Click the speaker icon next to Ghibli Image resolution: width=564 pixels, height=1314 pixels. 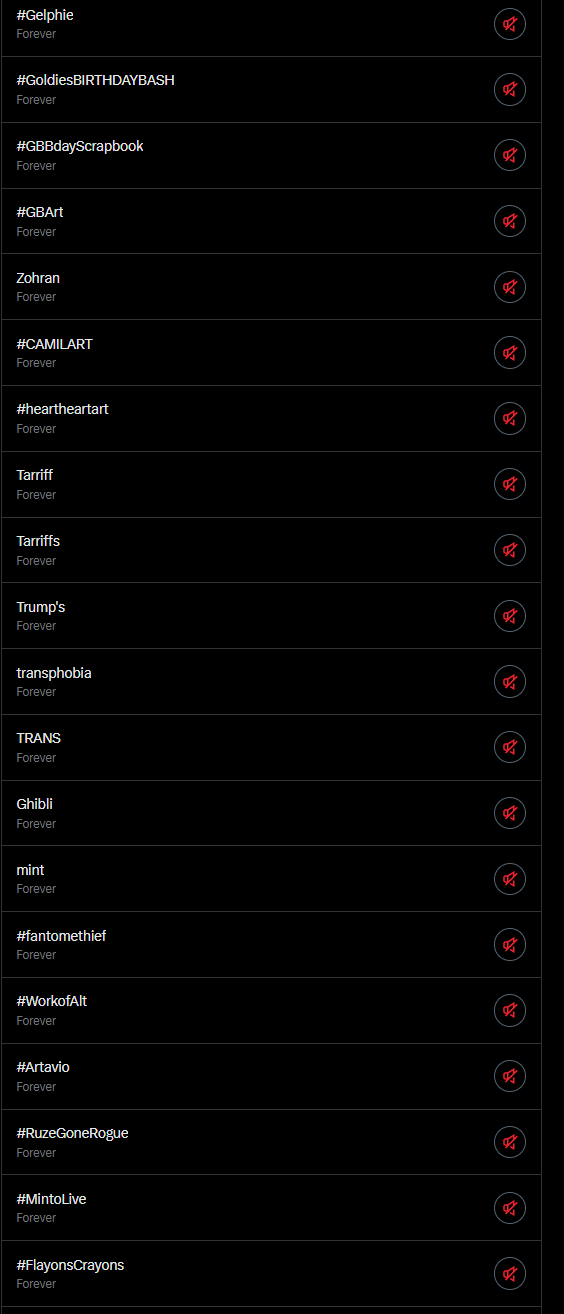[x=510, y=813]
